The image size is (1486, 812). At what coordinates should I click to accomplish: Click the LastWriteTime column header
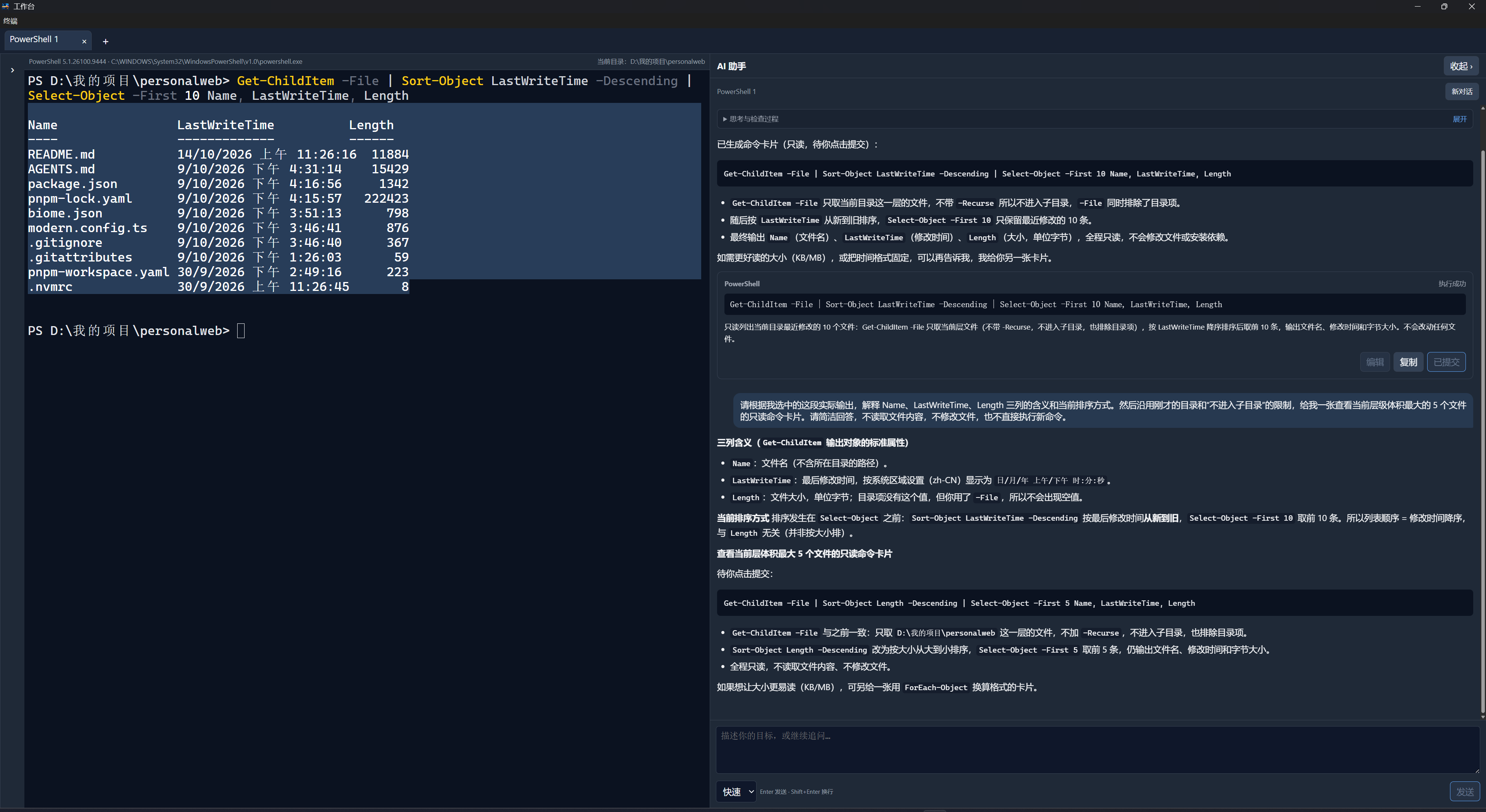pos(225,125)
